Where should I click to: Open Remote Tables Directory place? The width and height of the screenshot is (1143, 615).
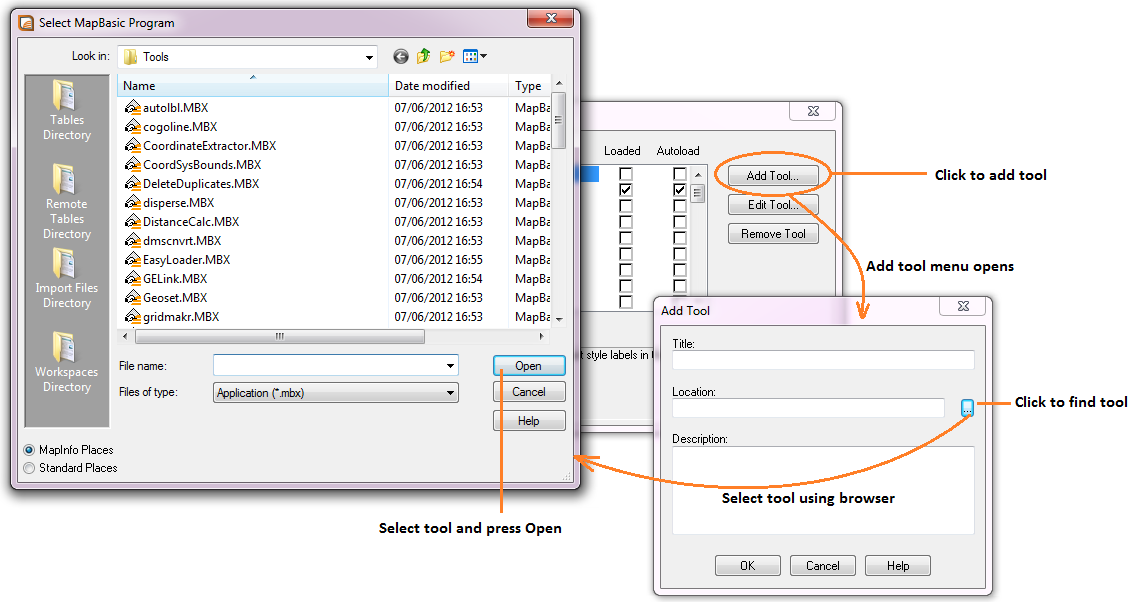[x=66, y=202]
